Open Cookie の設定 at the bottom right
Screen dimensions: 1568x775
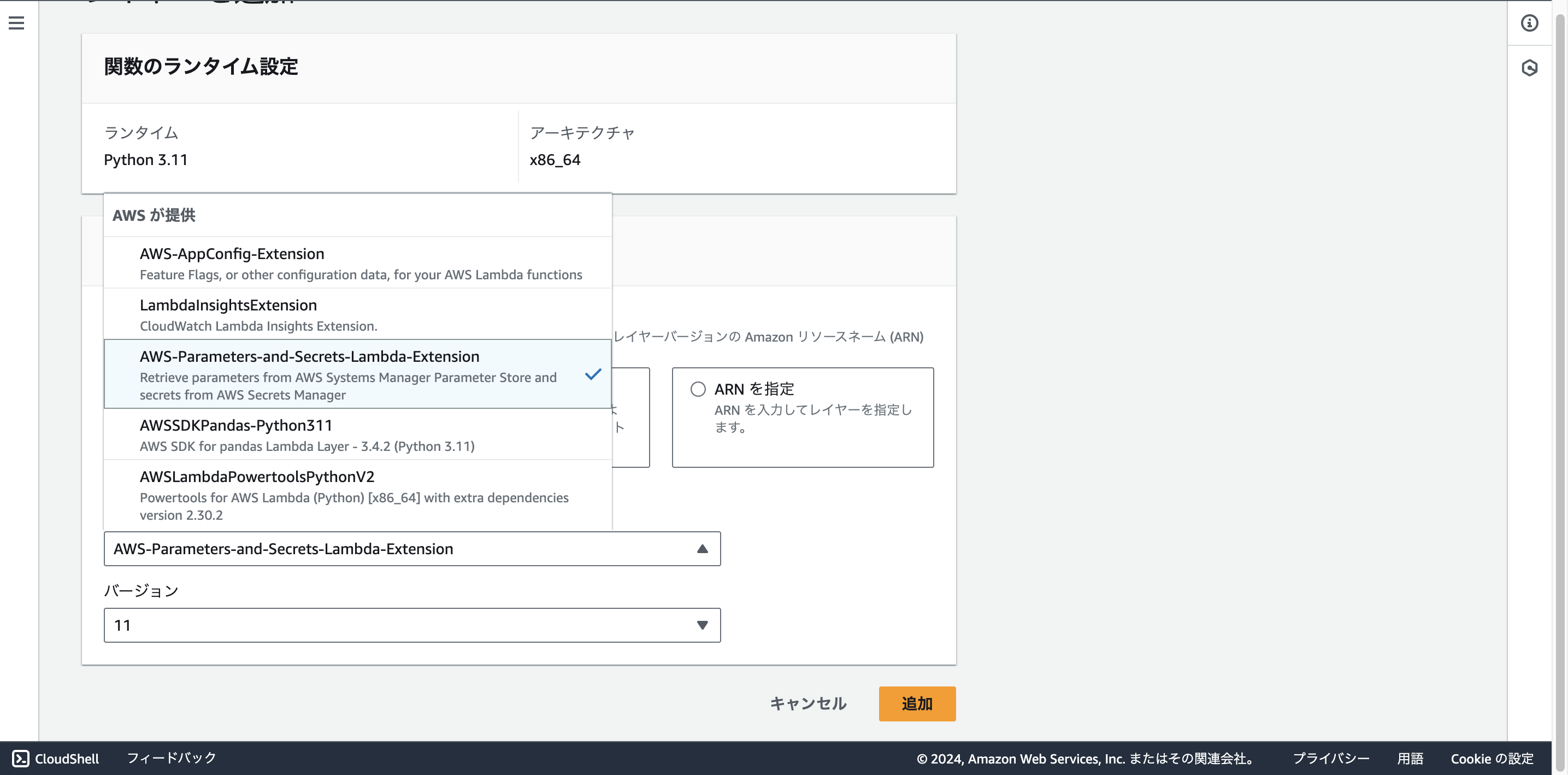click(x=1491, y=759)
